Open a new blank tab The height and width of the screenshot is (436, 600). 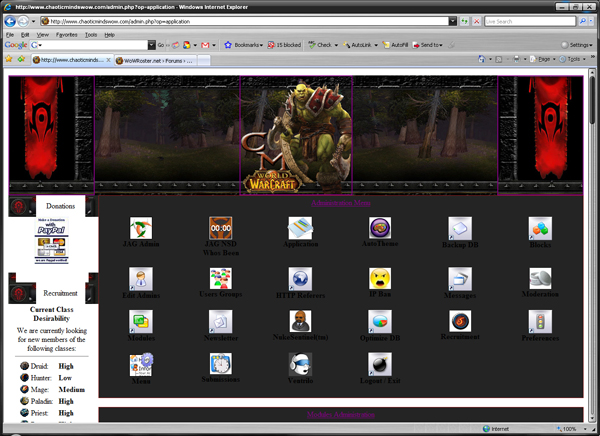tap(204, 60)
